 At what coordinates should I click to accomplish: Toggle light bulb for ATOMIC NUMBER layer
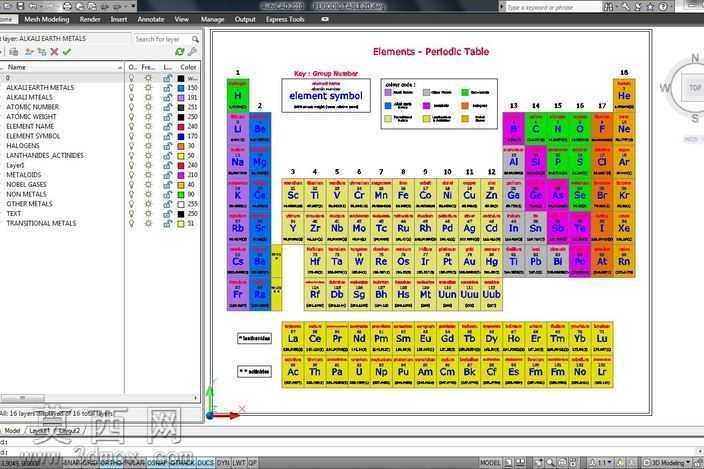(x=132, y=107)
